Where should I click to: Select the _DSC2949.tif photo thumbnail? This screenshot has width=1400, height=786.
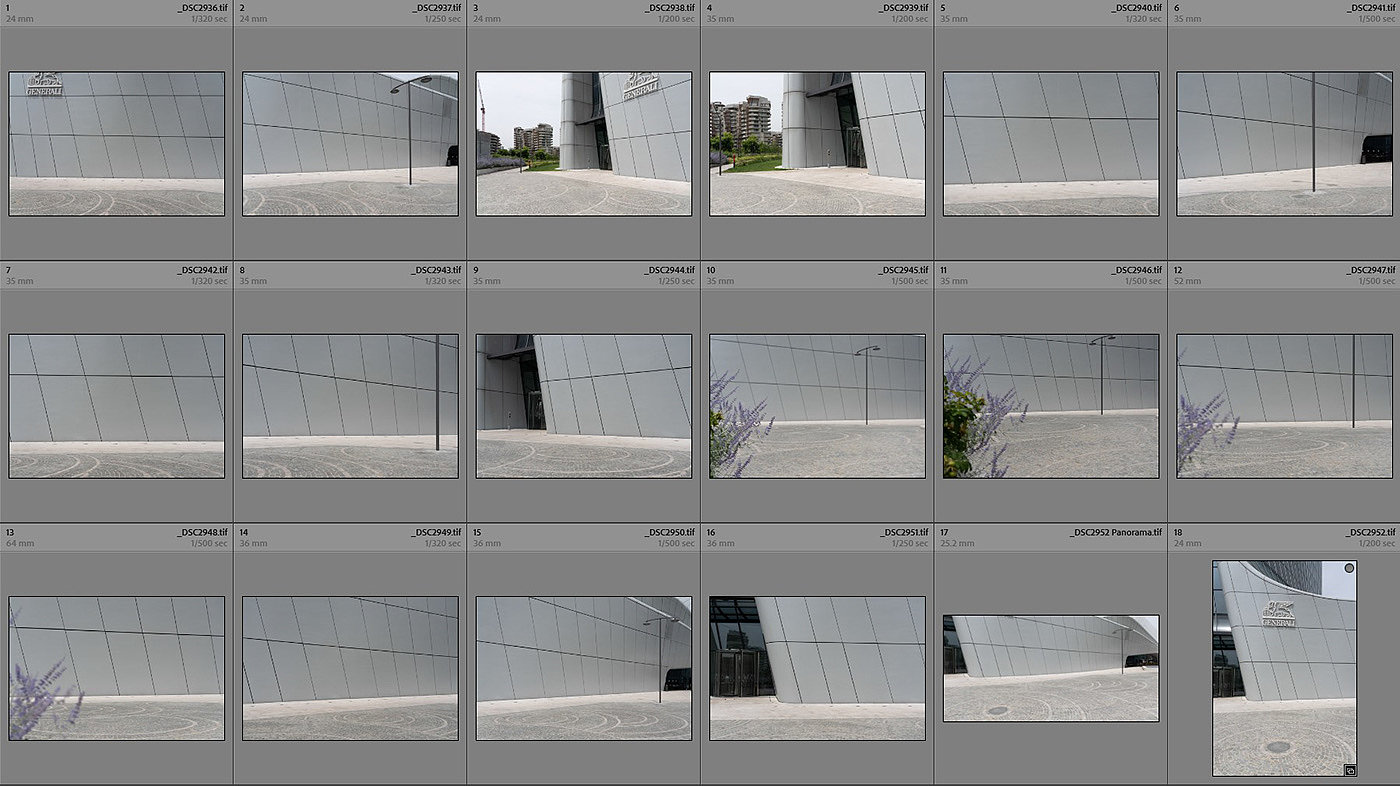(x=350, y=668)
